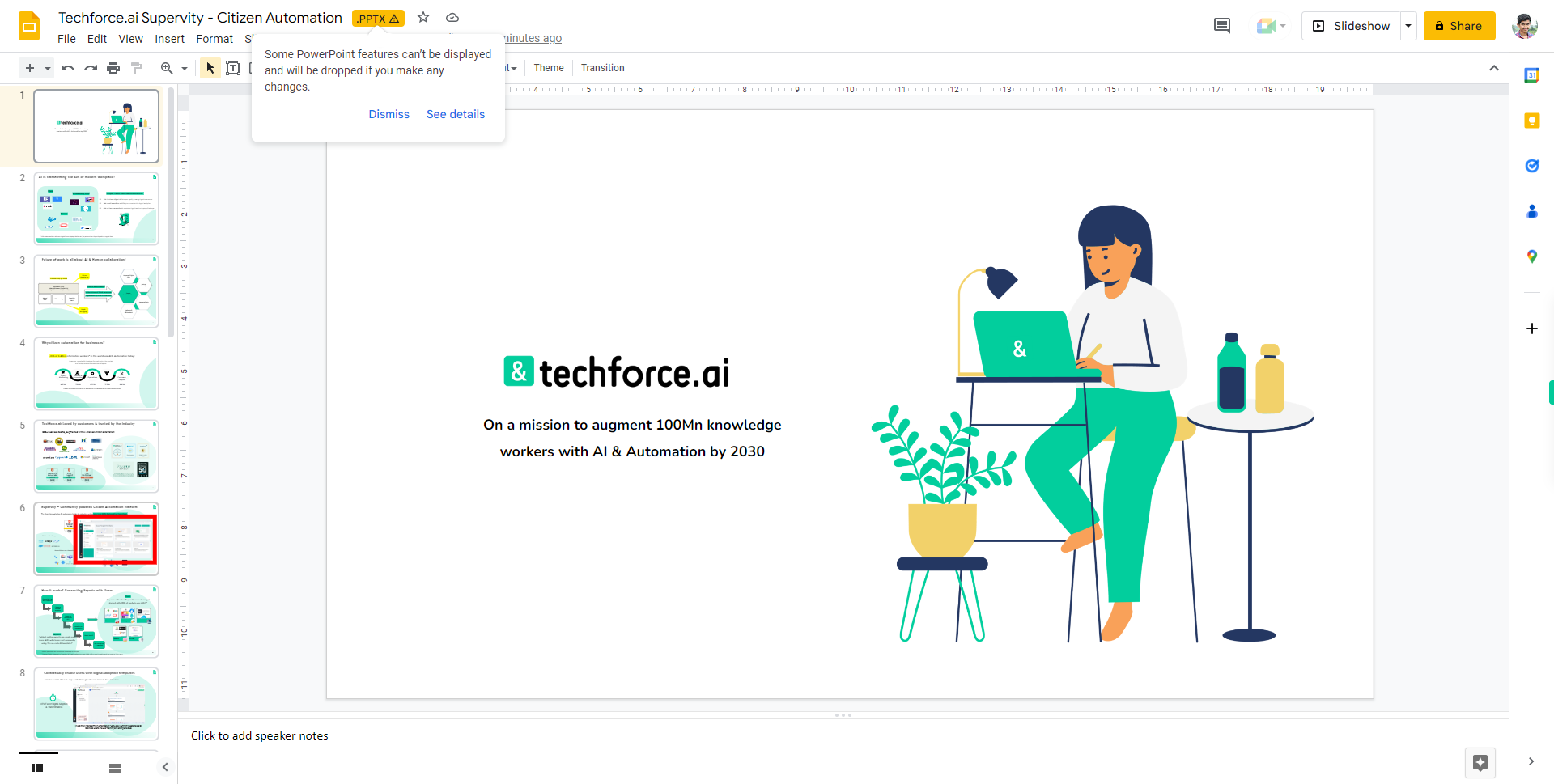Select the arrow cursor tool

(210, 68)
